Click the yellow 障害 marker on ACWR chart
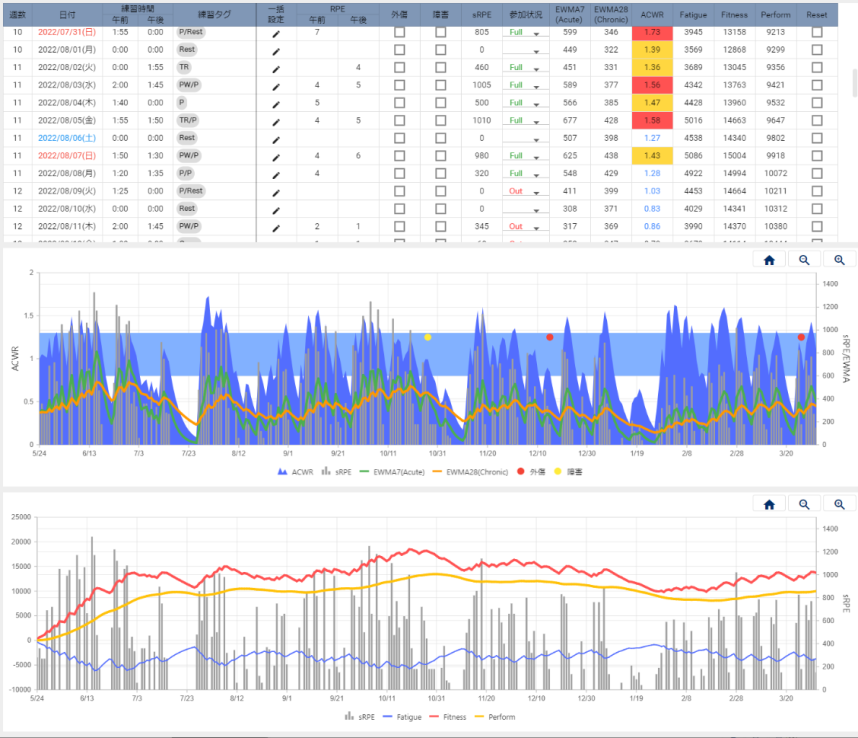Image resolution: width=858 pixels, height=738 pixels. 428,338
